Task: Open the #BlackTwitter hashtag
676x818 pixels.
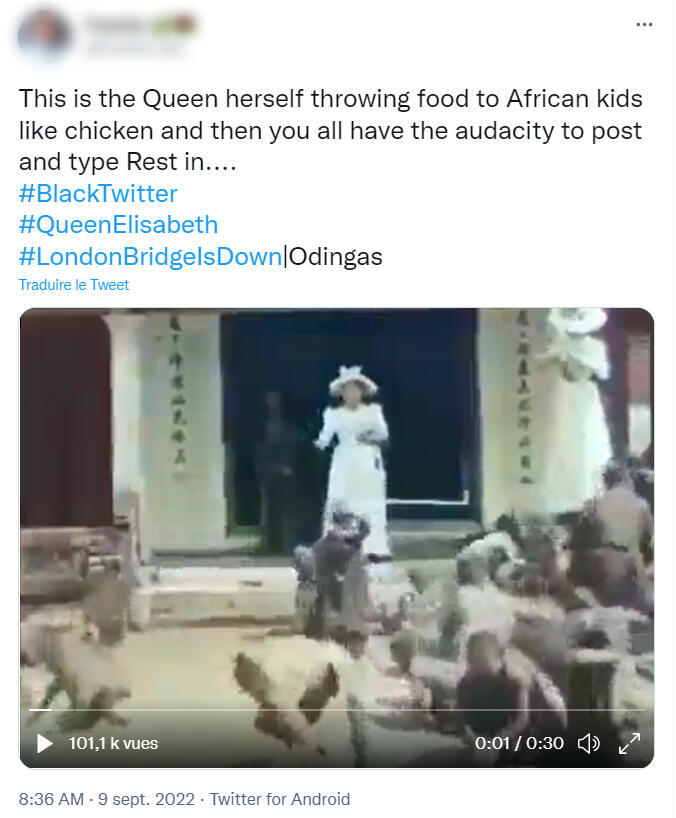Action: pyautogui.click(x=98, y=193)
